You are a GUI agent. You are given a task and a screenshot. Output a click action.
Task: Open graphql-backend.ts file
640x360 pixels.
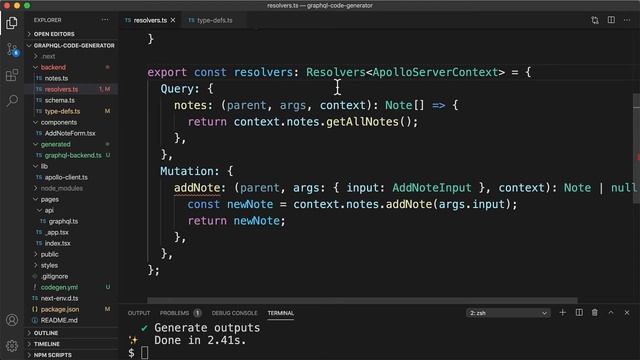click(x=73, y=155)
